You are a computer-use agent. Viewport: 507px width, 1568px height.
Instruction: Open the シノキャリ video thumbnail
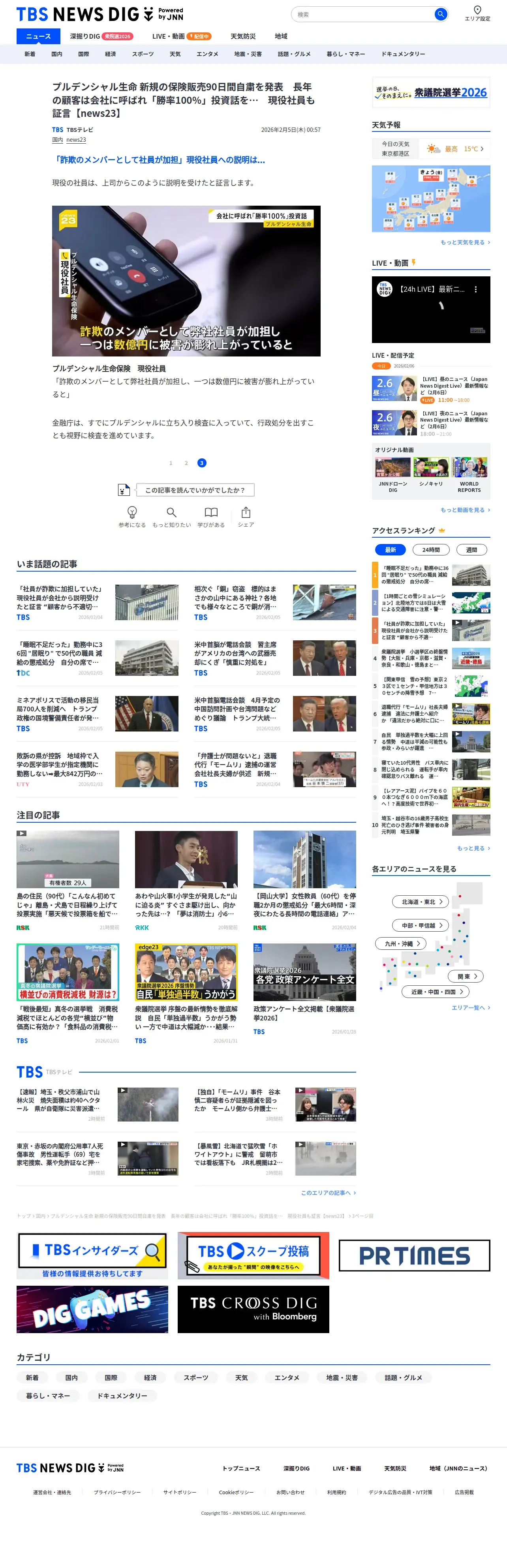(x=431, y=467)
